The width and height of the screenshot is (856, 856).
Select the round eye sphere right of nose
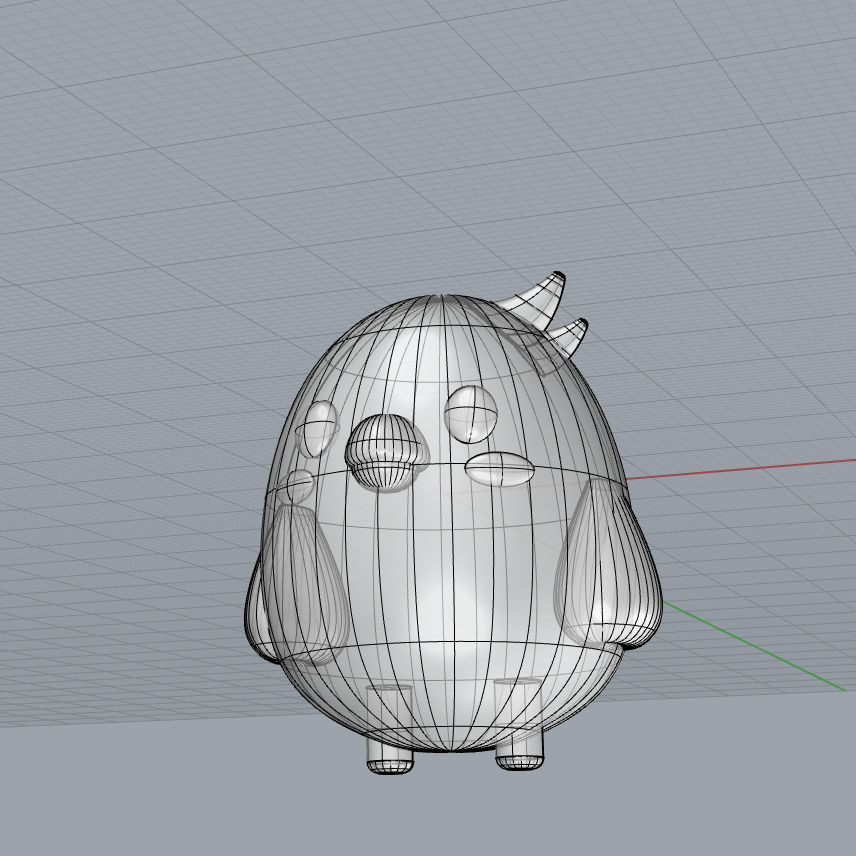click(471, 414)
